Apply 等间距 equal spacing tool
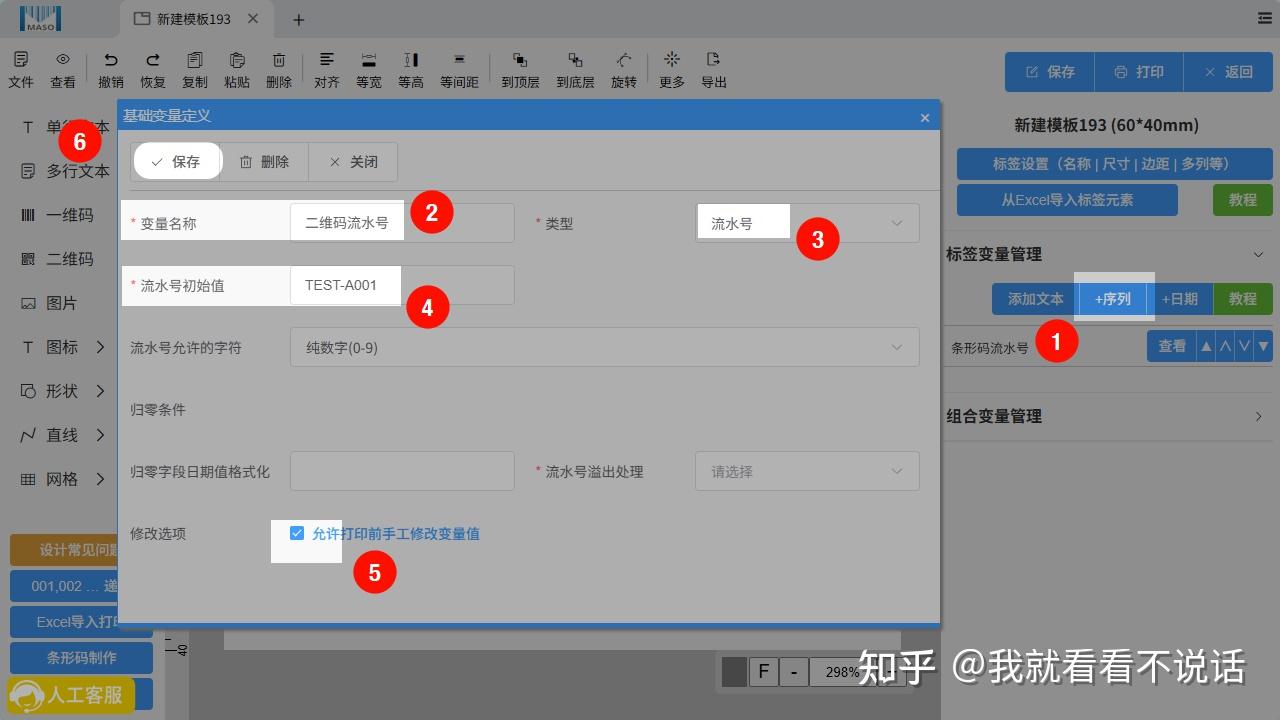Screen dimensions: 1280x720 point(459,70)
